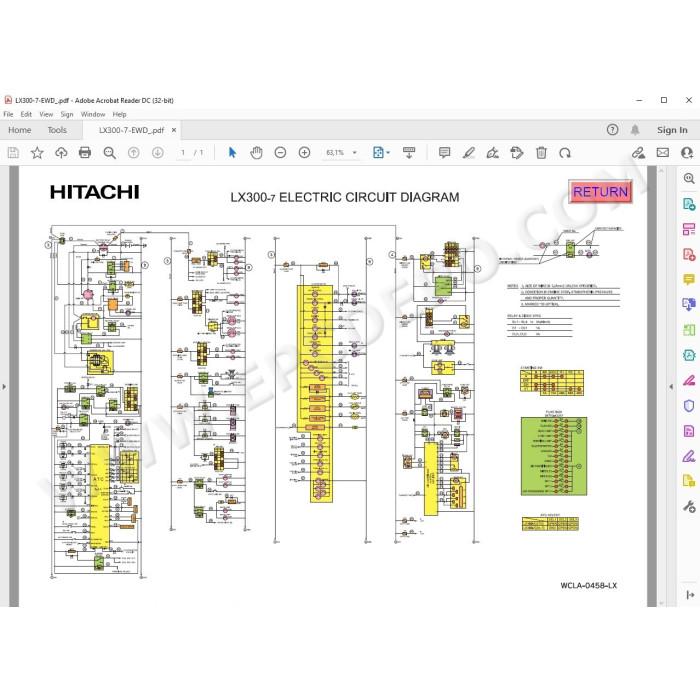Expand the right tools pane bottom arrow

(690, 595)
